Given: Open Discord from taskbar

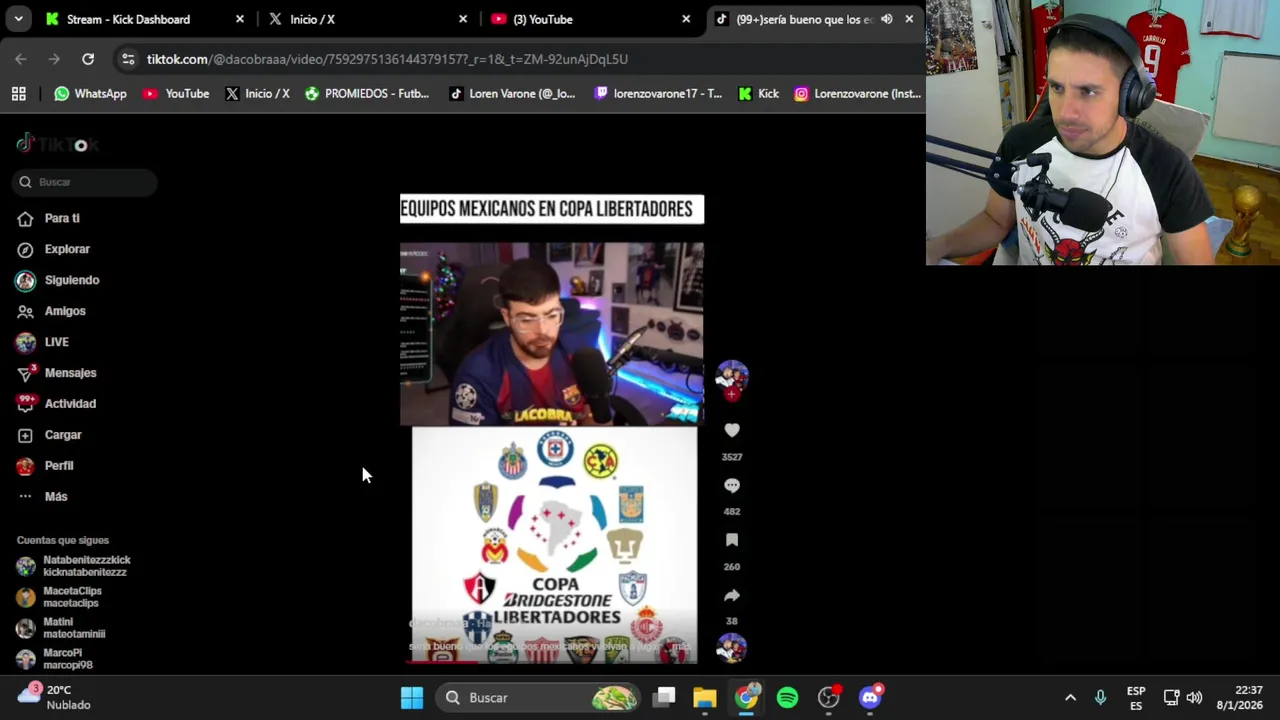Looking at the screenshot, I should pyautogui.click(x=870, y=698).
